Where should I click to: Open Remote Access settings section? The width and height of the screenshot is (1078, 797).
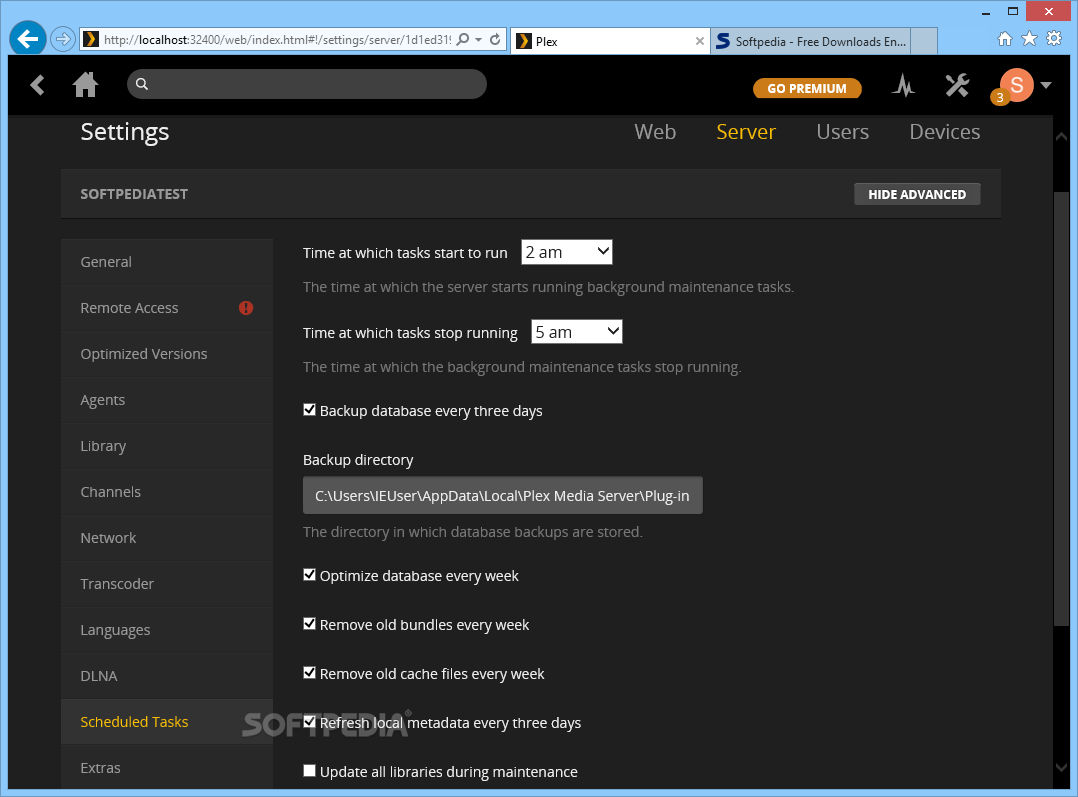point(167,308)
